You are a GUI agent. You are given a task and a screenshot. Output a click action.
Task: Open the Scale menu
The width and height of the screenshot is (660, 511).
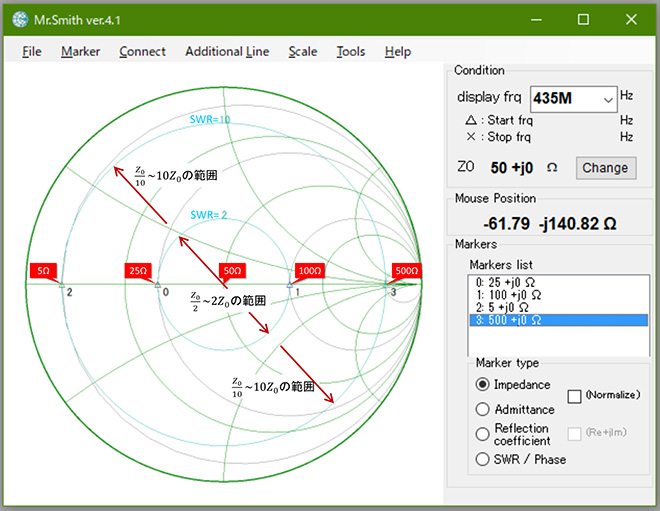[x=303, y=51]
